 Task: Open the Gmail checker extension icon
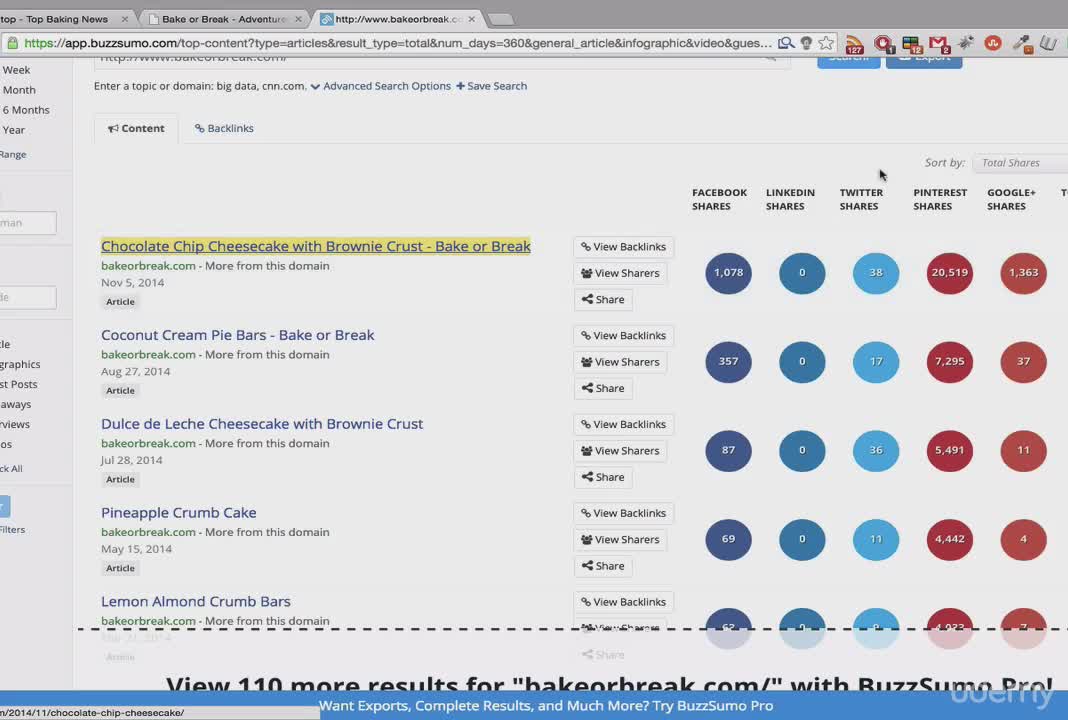(x=939, y=44)
